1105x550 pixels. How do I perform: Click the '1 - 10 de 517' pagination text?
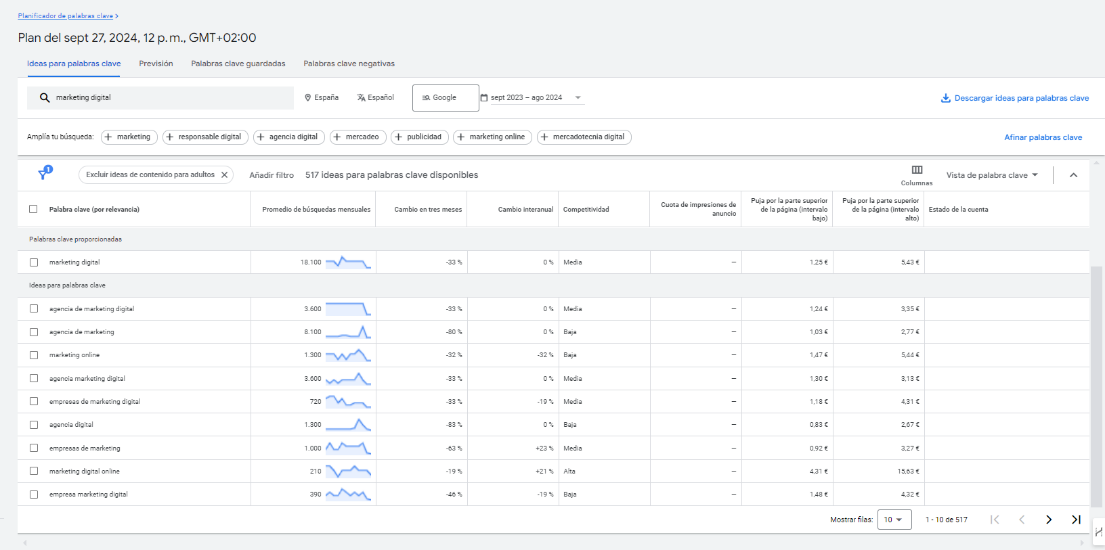pos(946,520)
